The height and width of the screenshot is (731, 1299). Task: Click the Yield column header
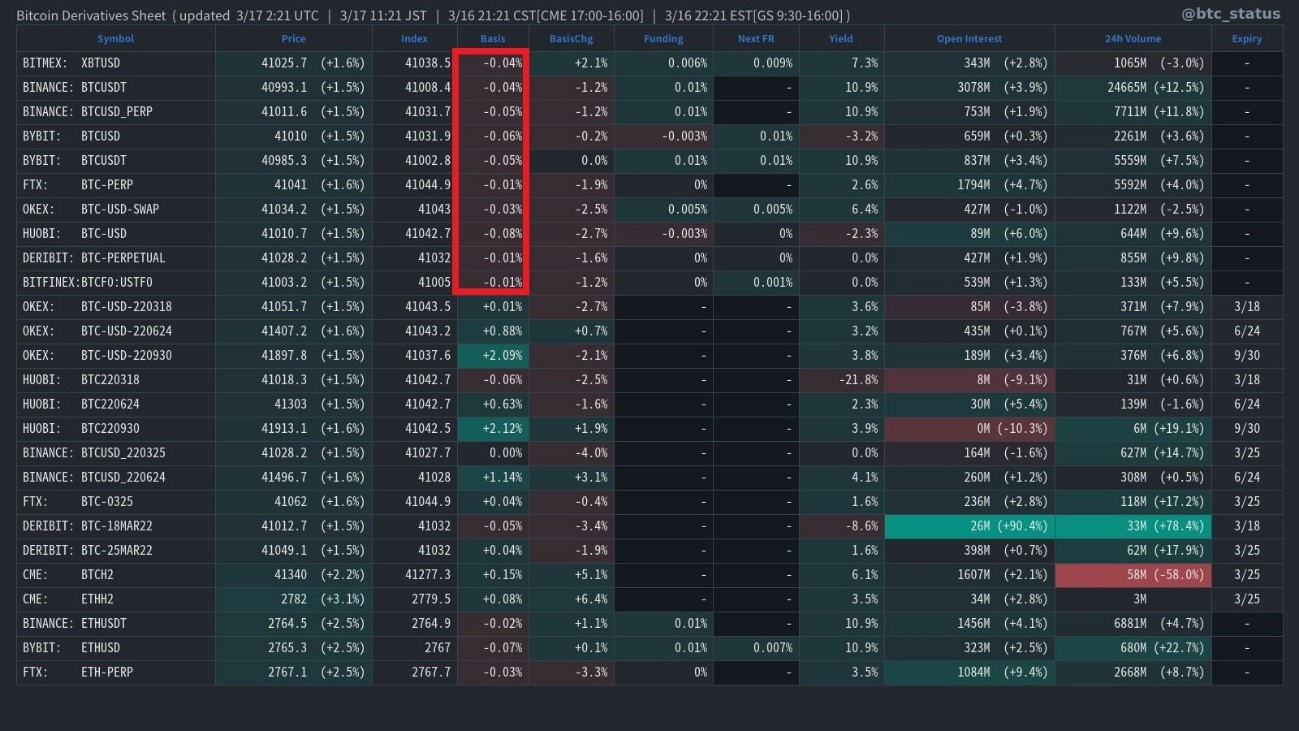[x=841, y=39]
